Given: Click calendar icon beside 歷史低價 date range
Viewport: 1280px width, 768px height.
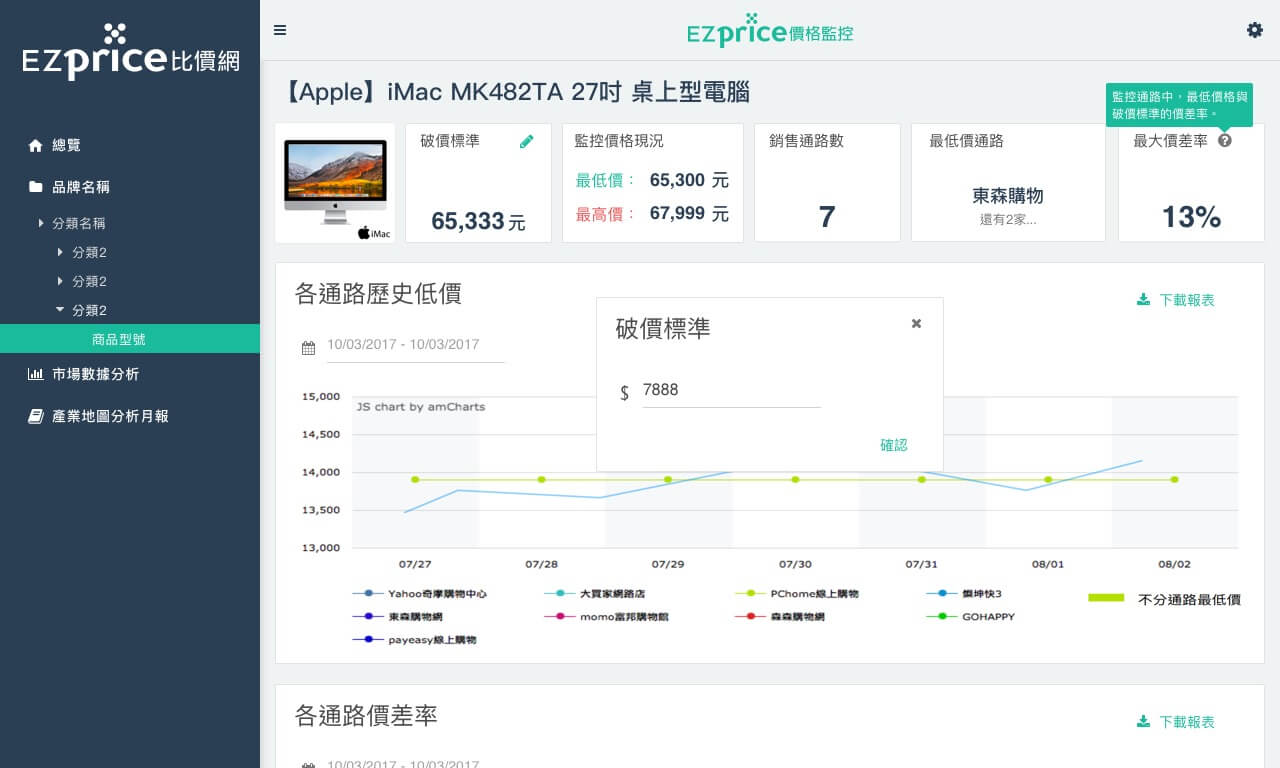Looking at the screenshot, I should [308, 349].
